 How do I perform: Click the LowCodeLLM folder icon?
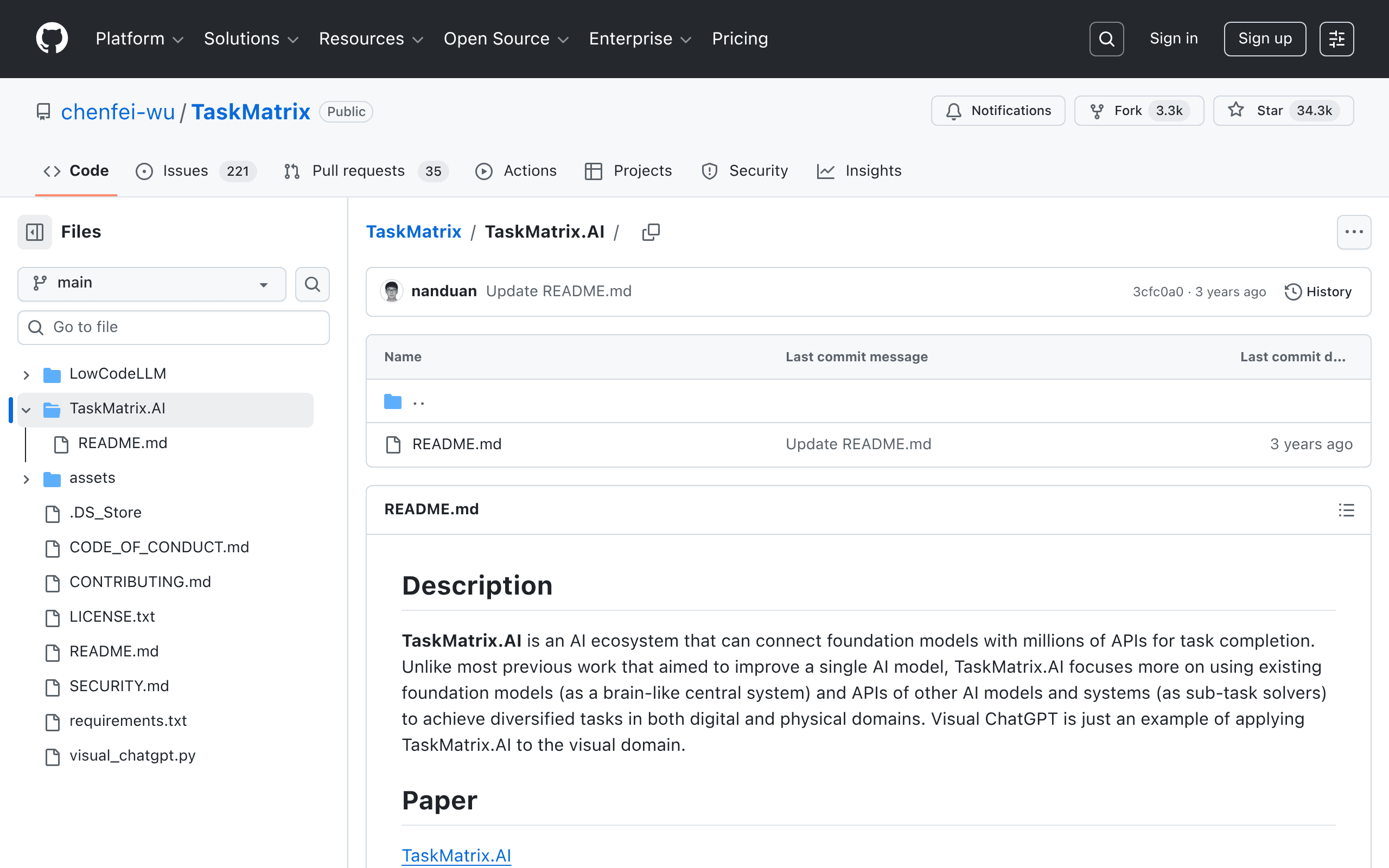[52, 374]
